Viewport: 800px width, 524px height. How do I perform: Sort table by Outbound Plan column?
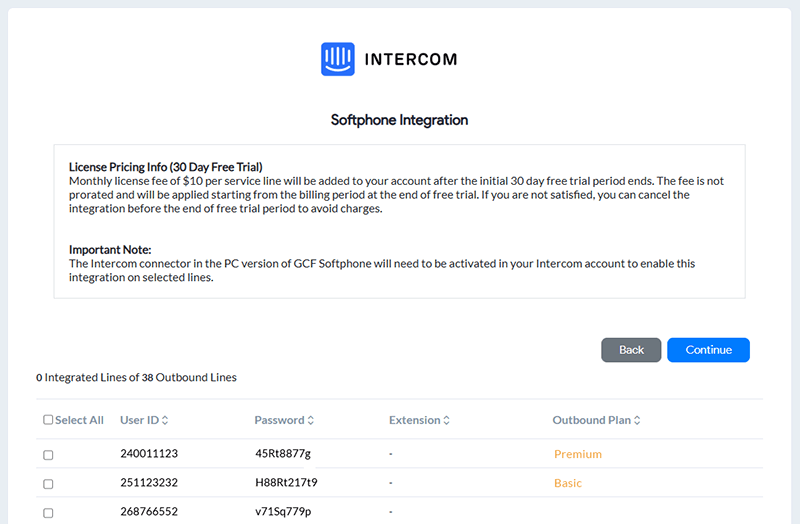click(x=596, y=420)
